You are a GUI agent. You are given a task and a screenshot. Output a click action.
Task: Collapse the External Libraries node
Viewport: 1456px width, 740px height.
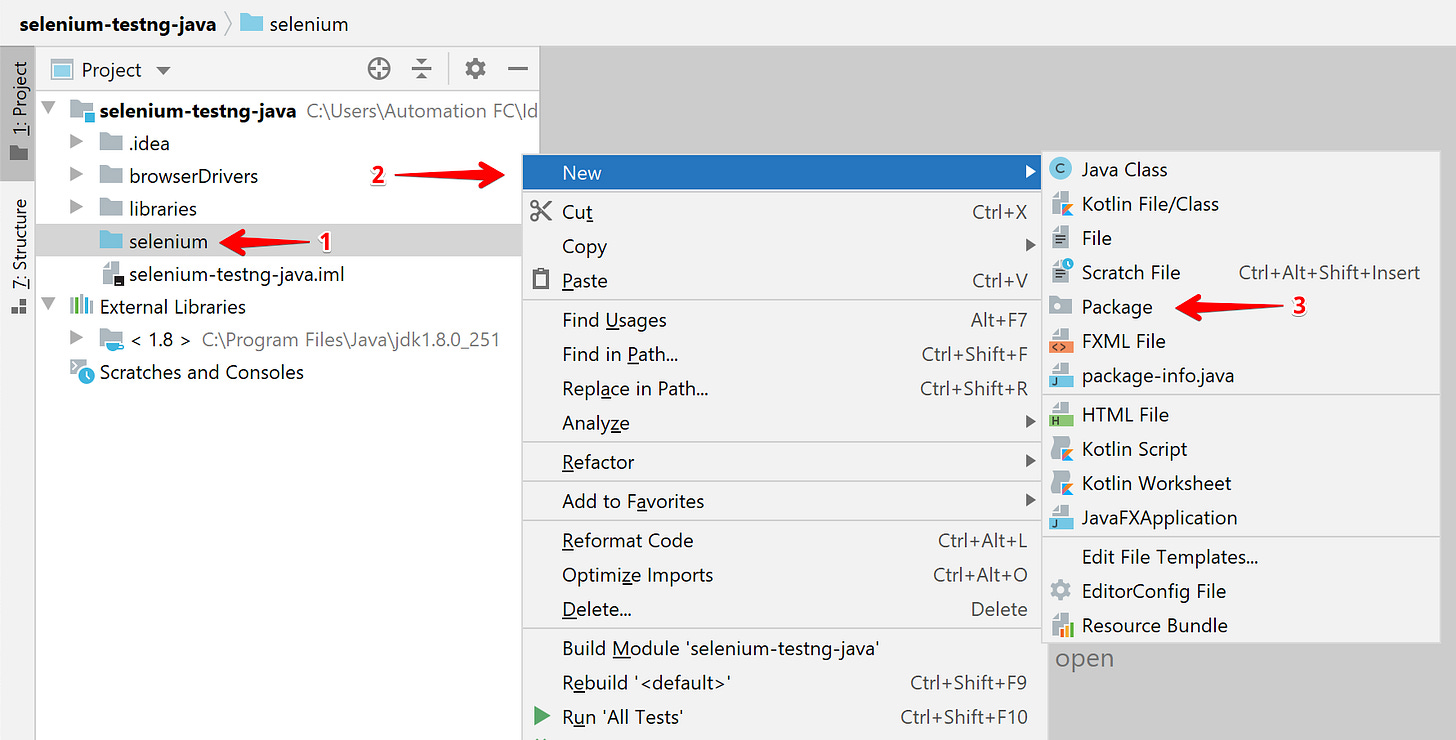coord(49,306)
